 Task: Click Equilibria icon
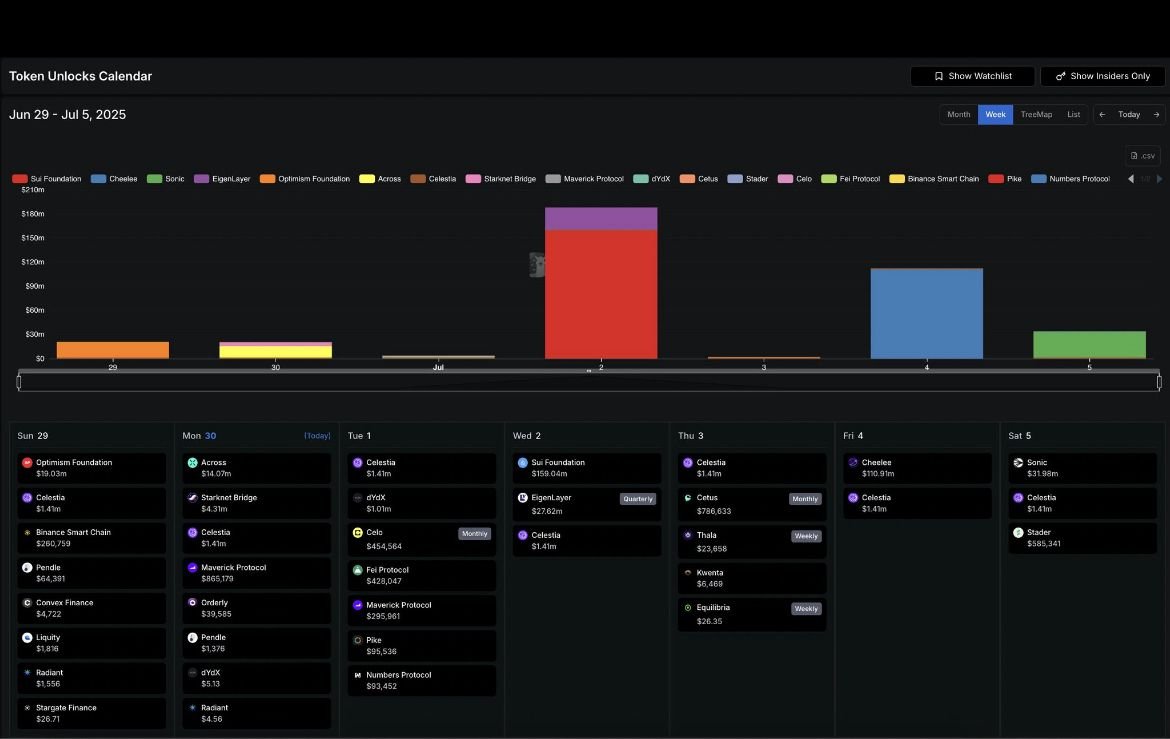(x=688, y=608)
